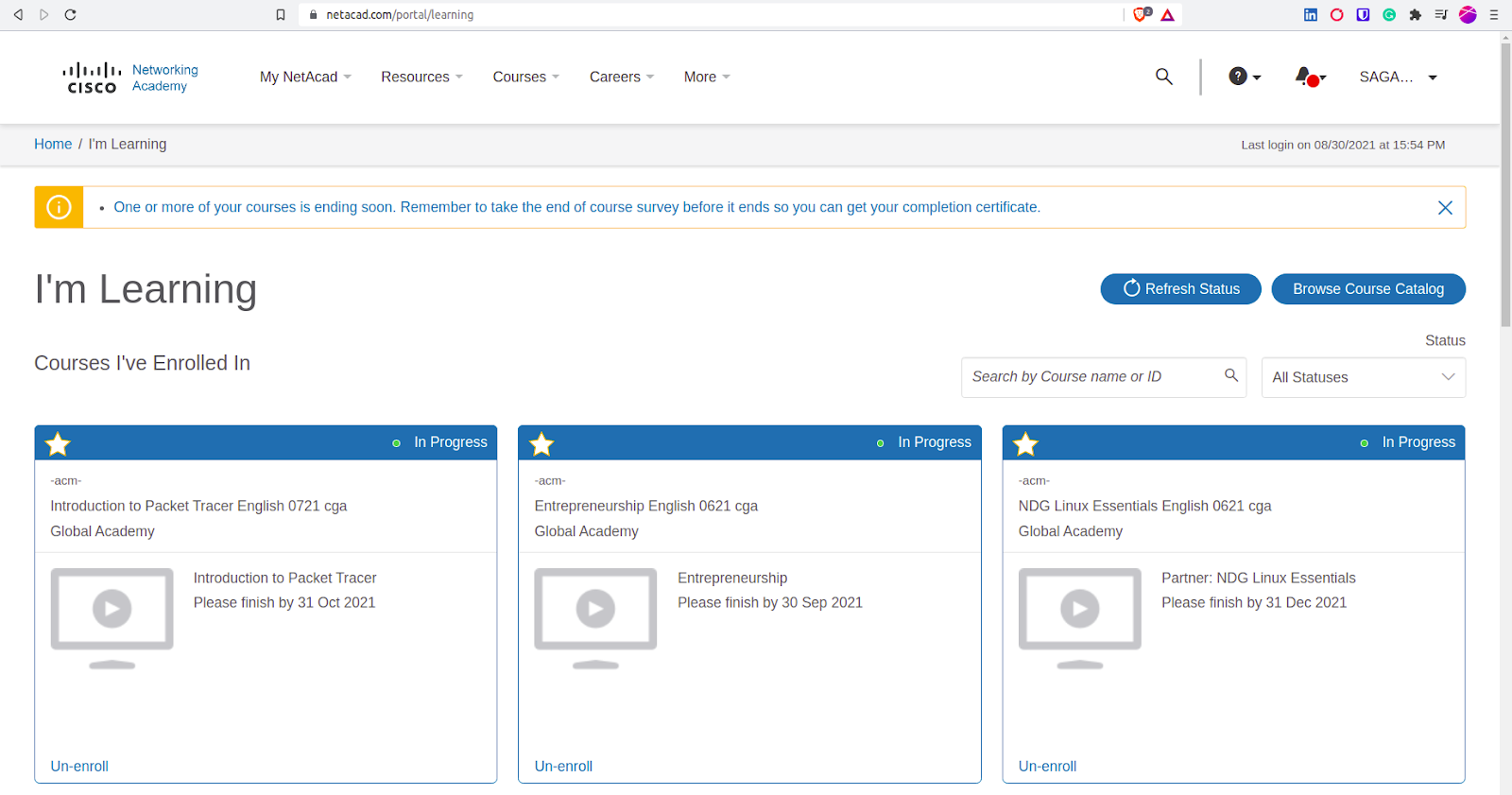
Task: Go to Home breadcrumb link
Action: 53,144
